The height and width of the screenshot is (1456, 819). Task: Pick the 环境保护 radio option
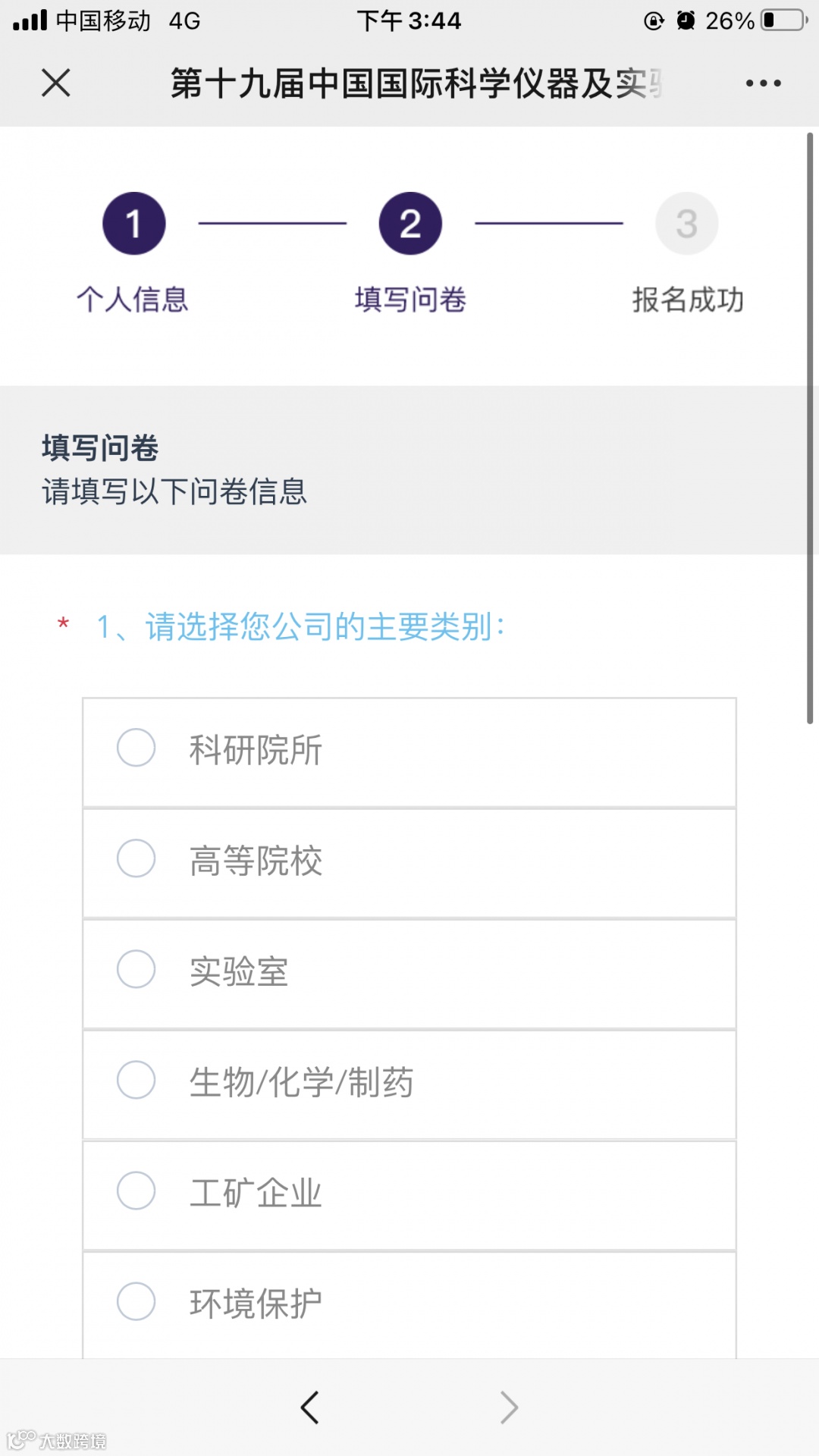(x=136, y=1301)
